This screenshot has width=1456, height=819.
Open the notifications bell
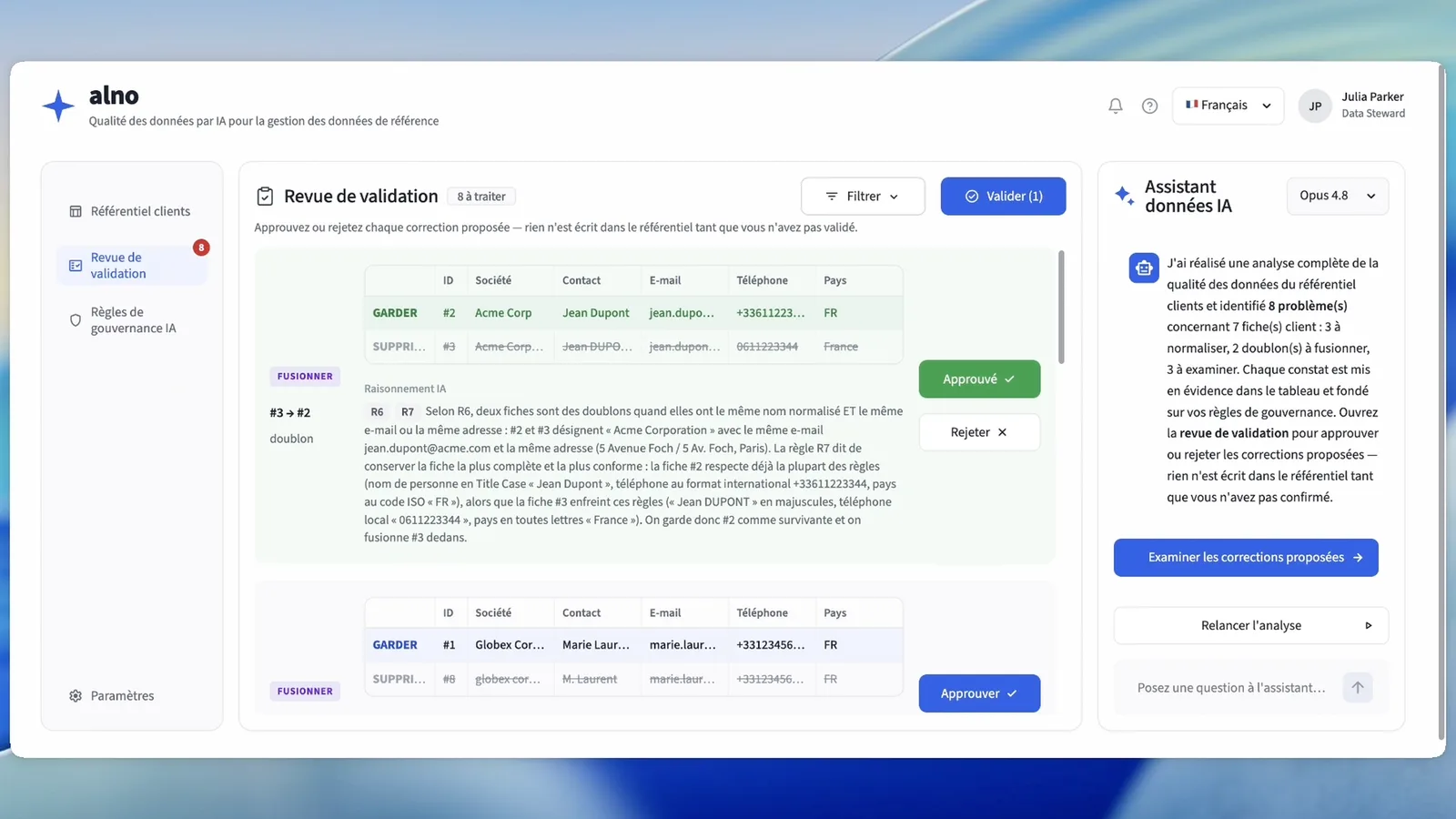coord(1116,106)
